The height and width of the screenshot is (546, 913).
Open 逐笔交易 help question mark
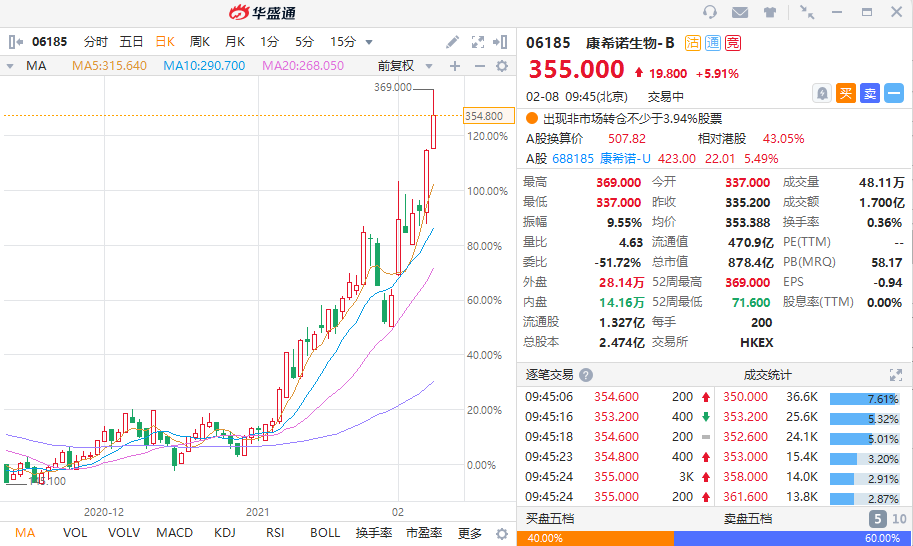coord(586,375)
